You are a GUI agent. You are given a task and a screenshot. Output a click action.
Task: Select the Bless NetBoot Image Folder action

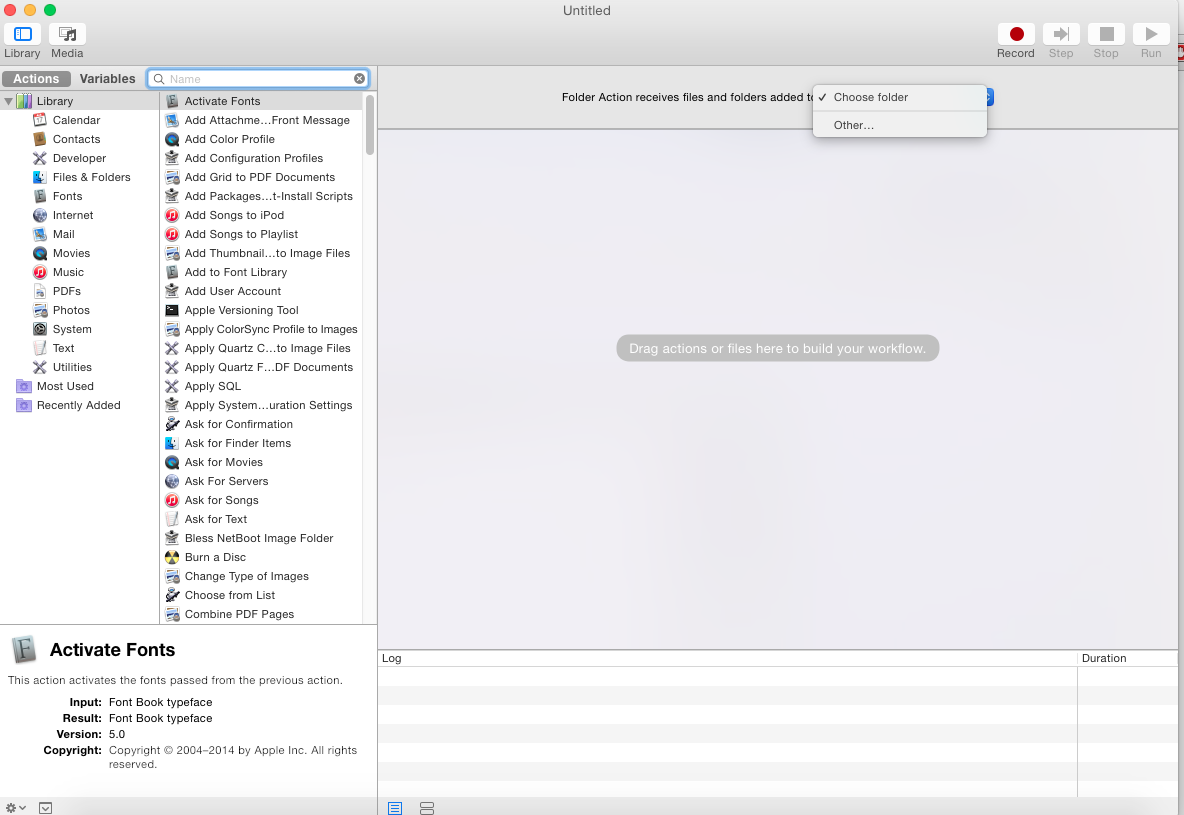coord(261,538)
